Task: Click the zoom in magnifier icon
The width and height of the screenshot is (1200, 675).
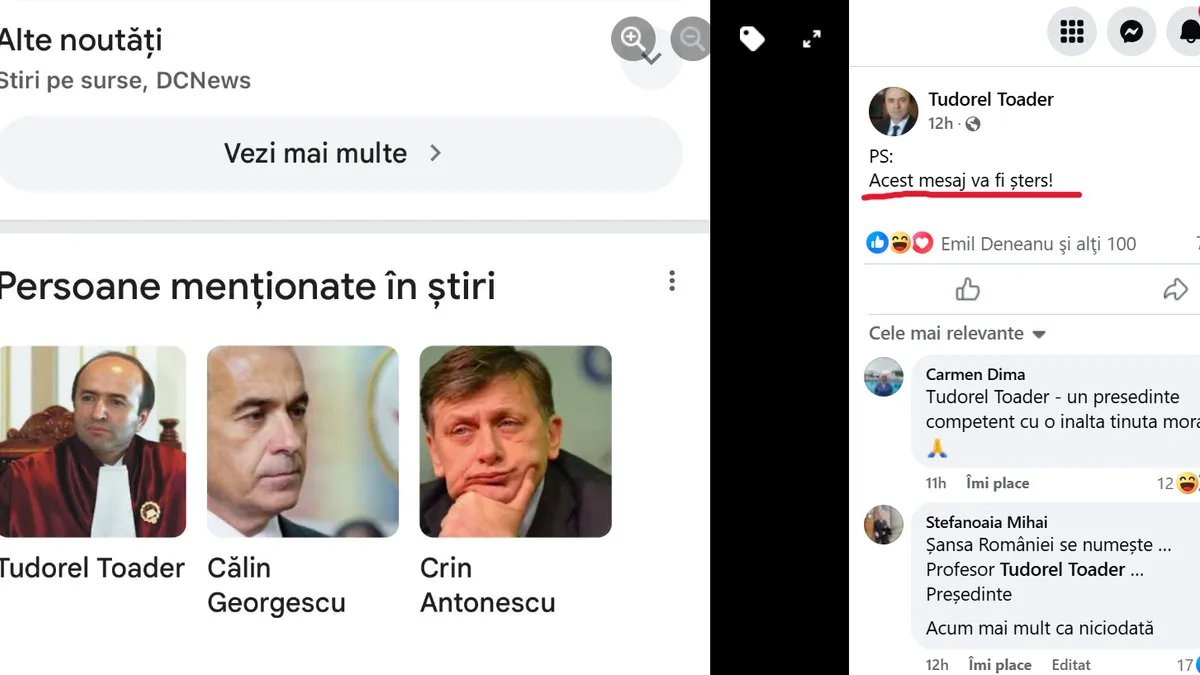Action: 633,39
